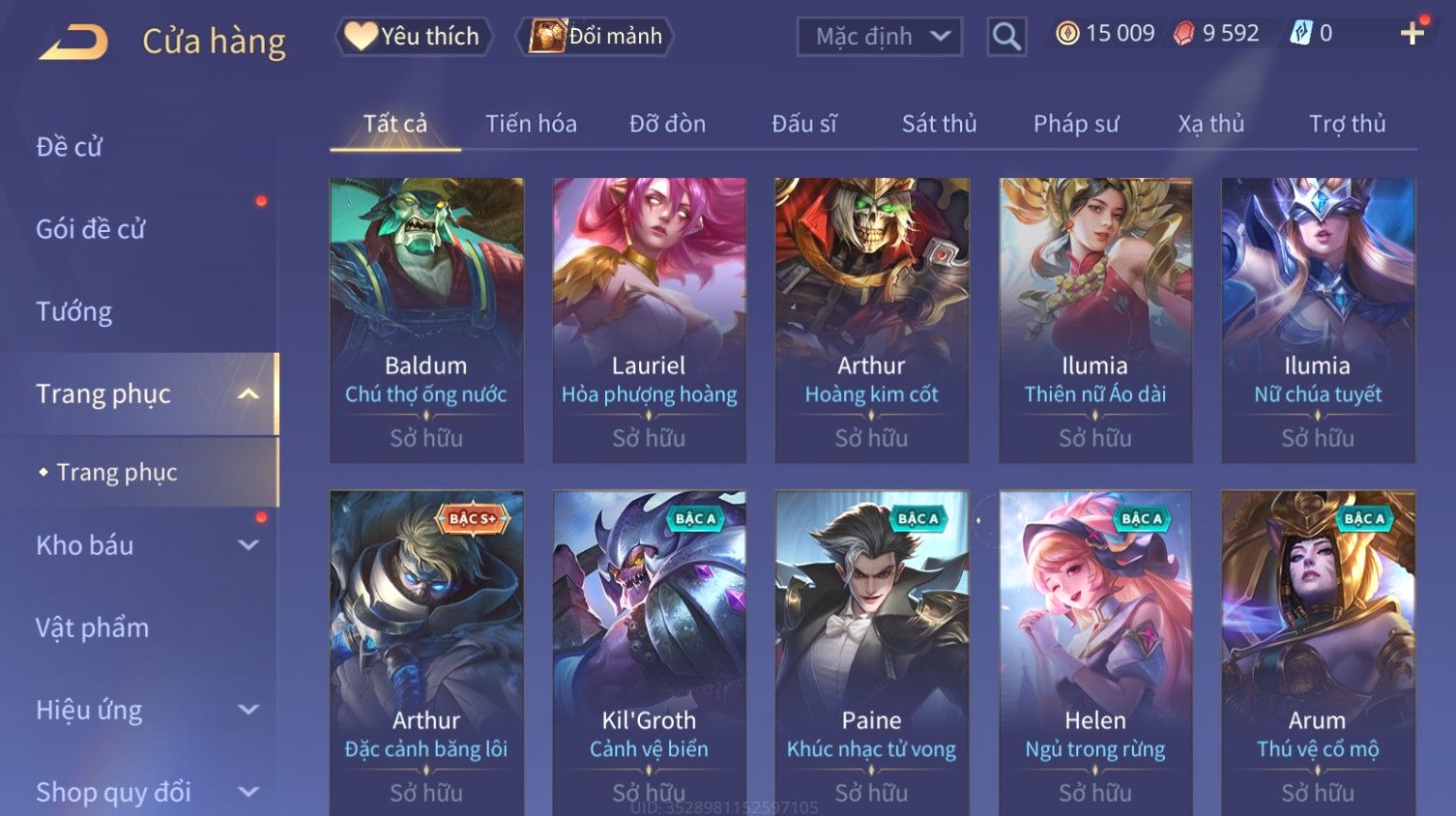Switch to the Sát thủ tab

pyautogui.click(x=939, y=124)
